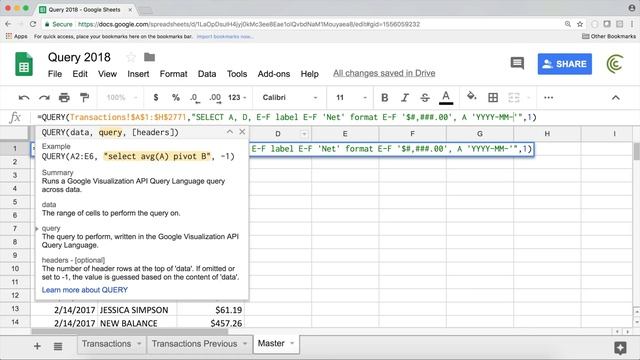Click the JESSICA SIMPSON cell
The image size is (640, 360).
pyautogui.click(x=137, y=310)
